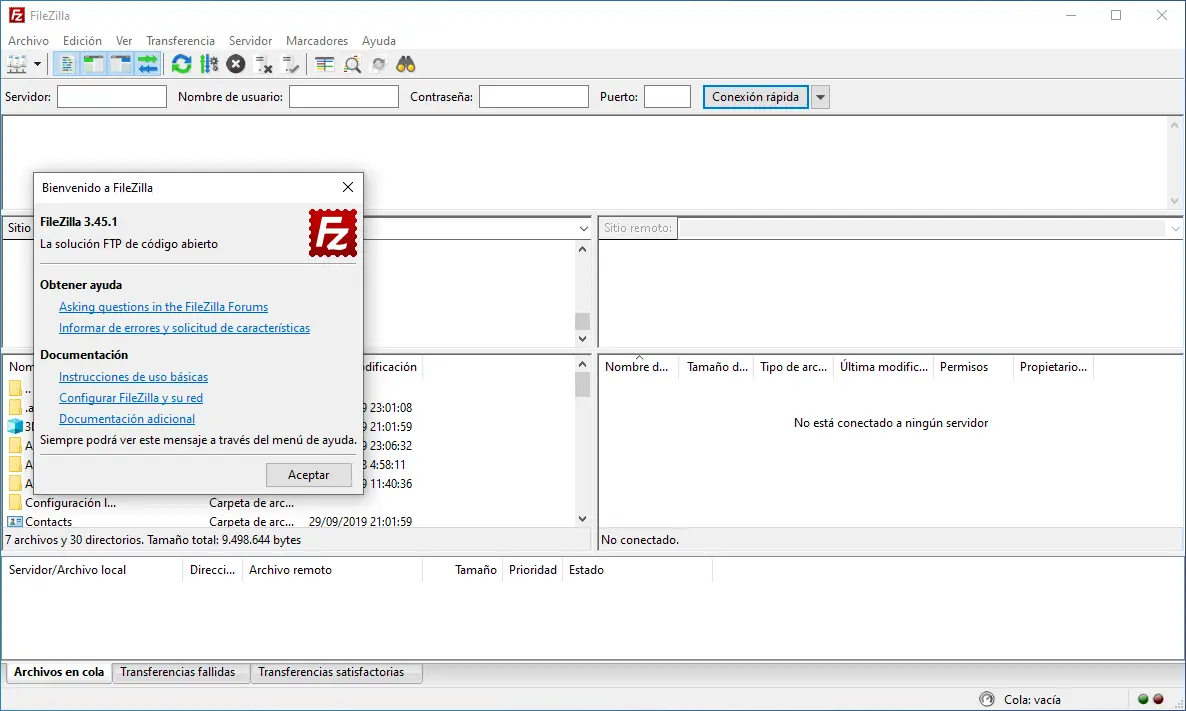
Task: Sort remote list by Nombre de archivo column
Action: (x=638, y=367)
